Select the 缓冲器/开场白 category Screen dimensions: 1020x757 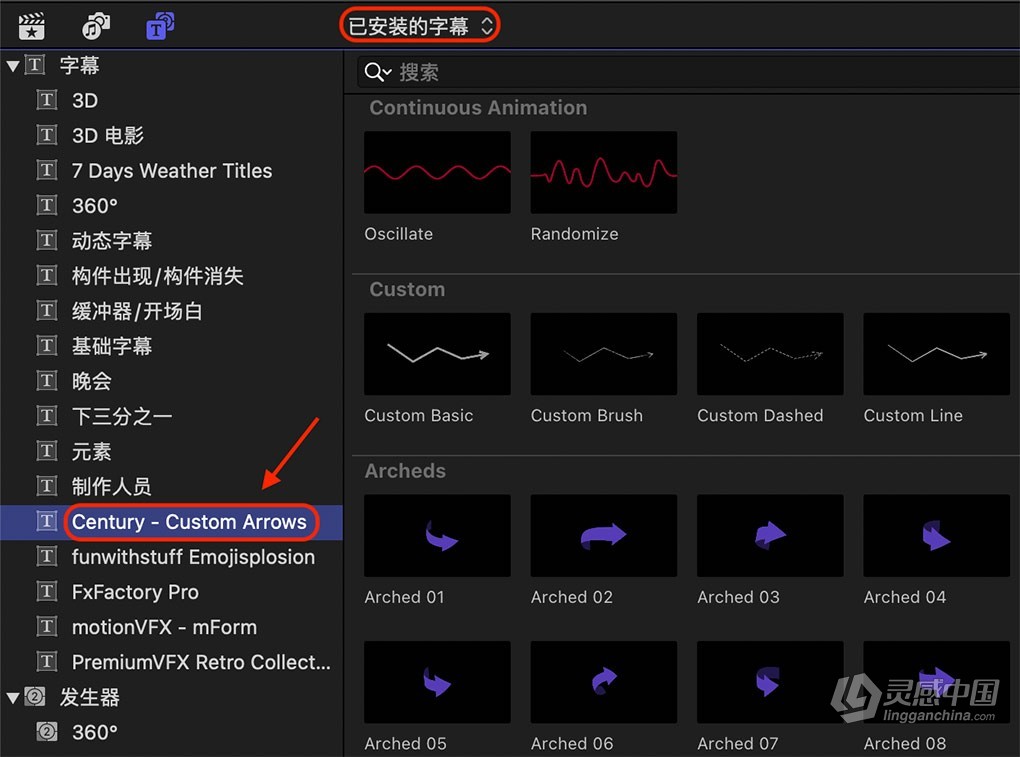[137, 311]
